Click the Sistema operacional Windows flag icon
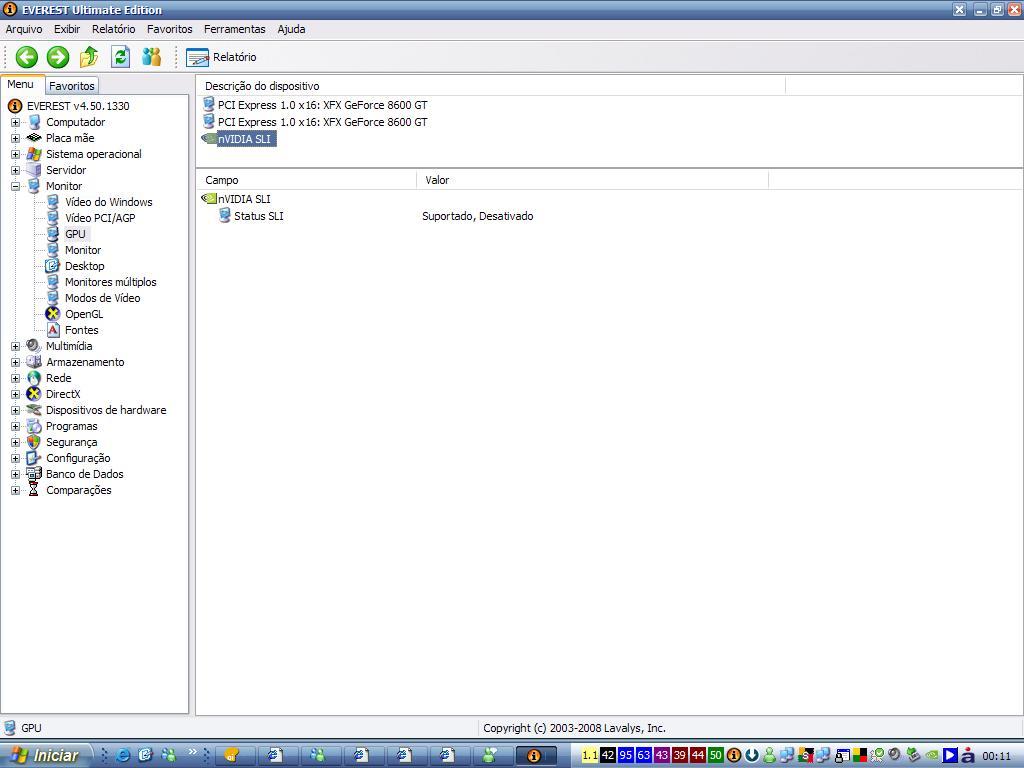 34,154
